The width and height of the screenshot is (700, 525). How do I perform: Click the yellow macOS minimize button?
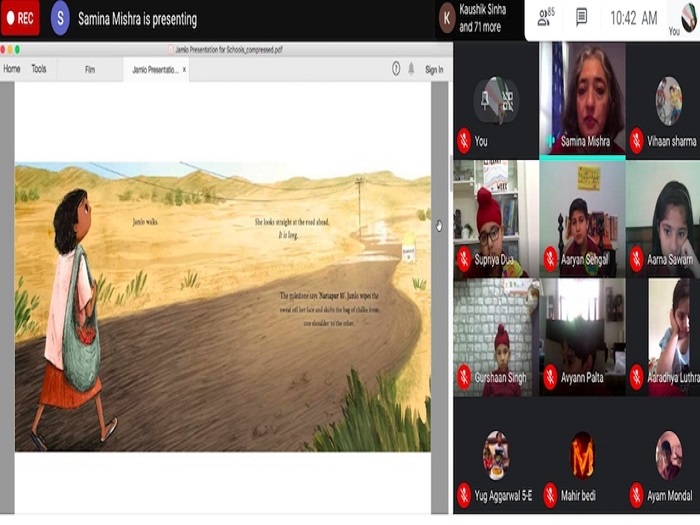[x=10, y=50]
